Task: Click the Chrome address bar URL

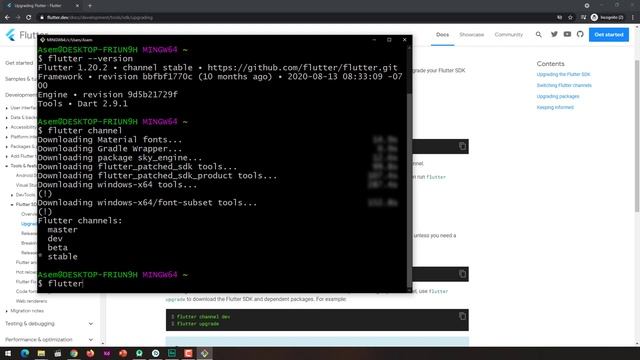Action: [x=100, y=18]
